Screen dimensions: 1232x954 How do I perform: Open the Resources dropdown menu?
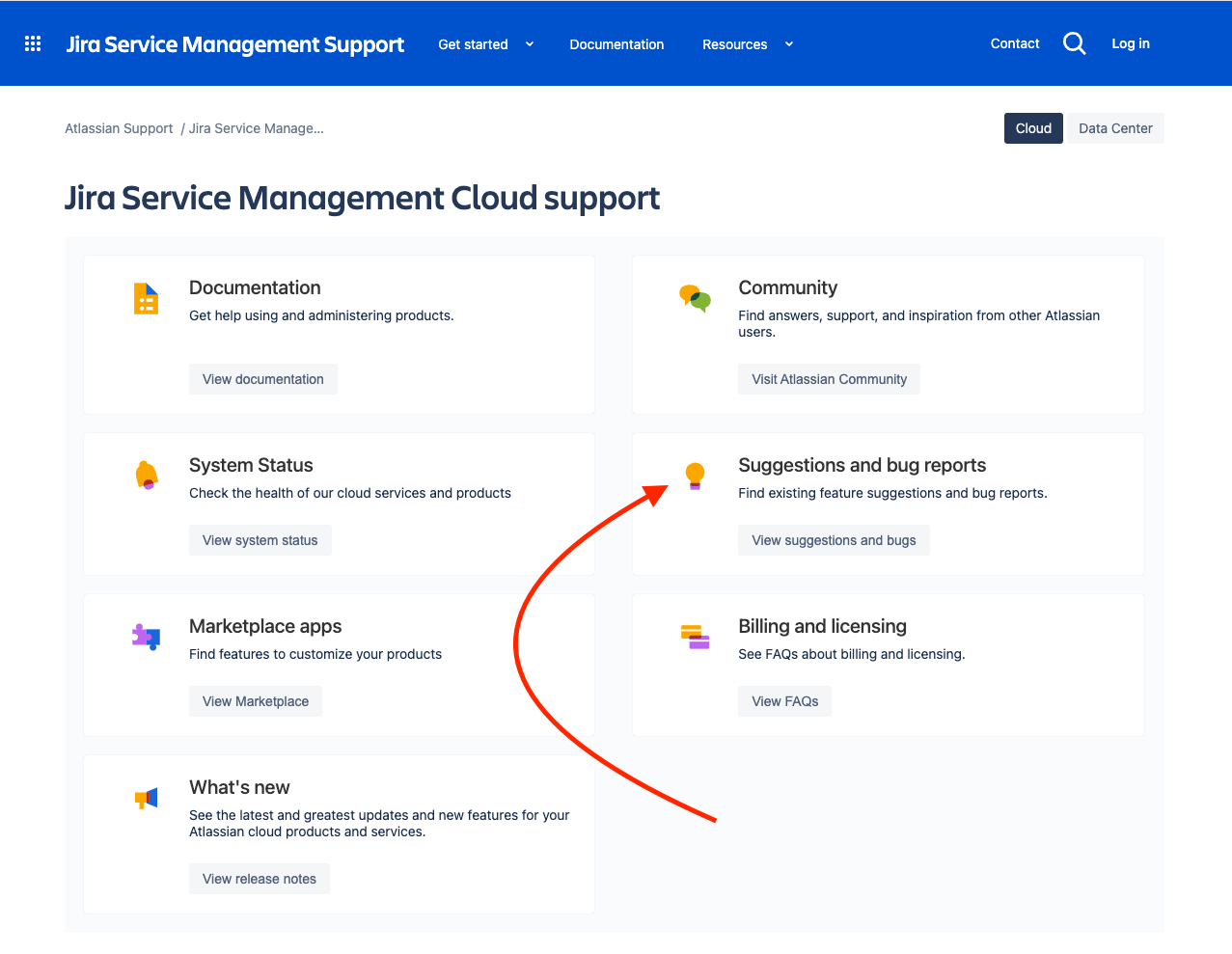pyautogui.click(x=734, y=44)
